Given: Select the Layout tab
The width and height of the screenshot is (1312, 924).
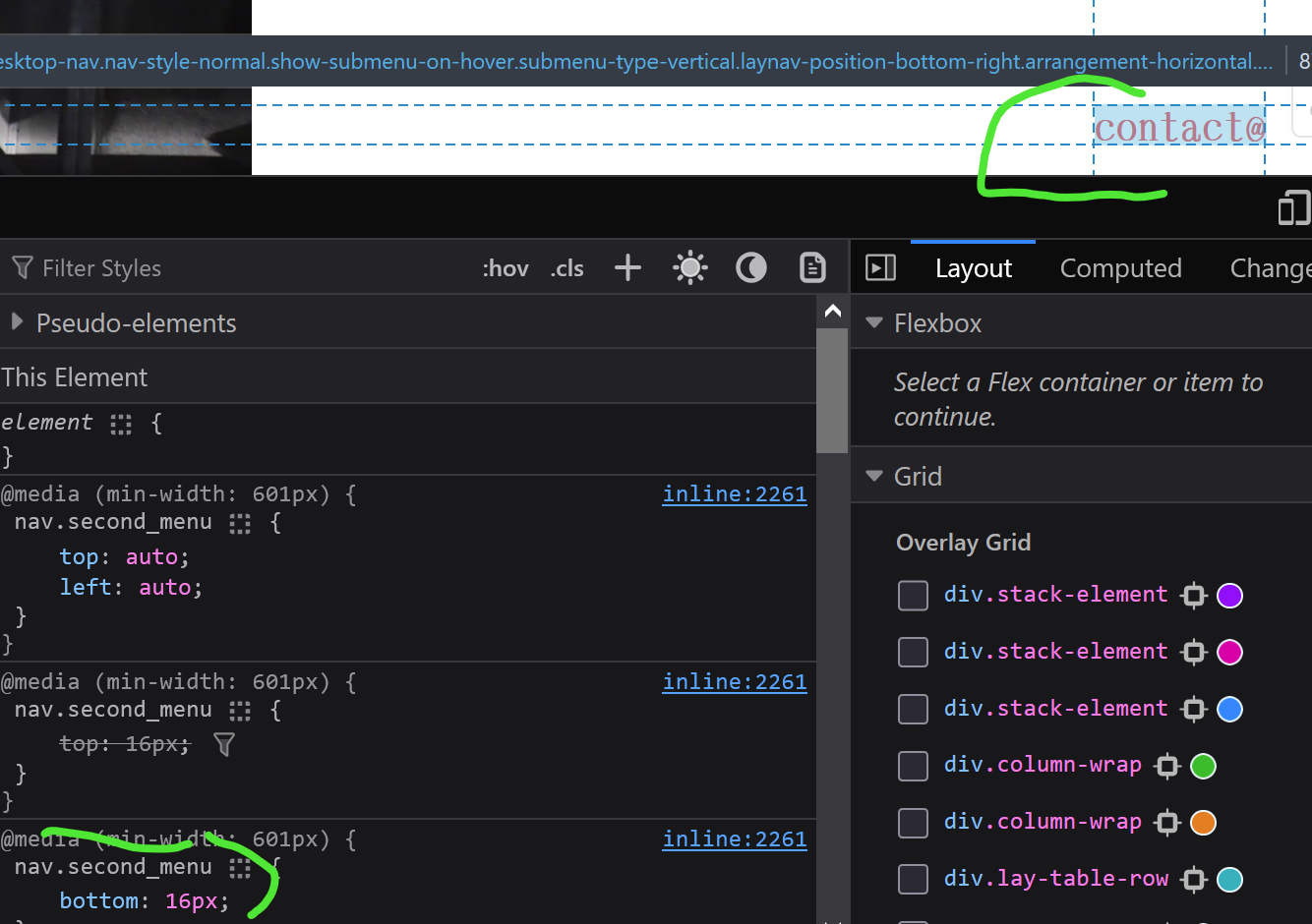Looking at the screenshot, I should [x=973, y=268].
